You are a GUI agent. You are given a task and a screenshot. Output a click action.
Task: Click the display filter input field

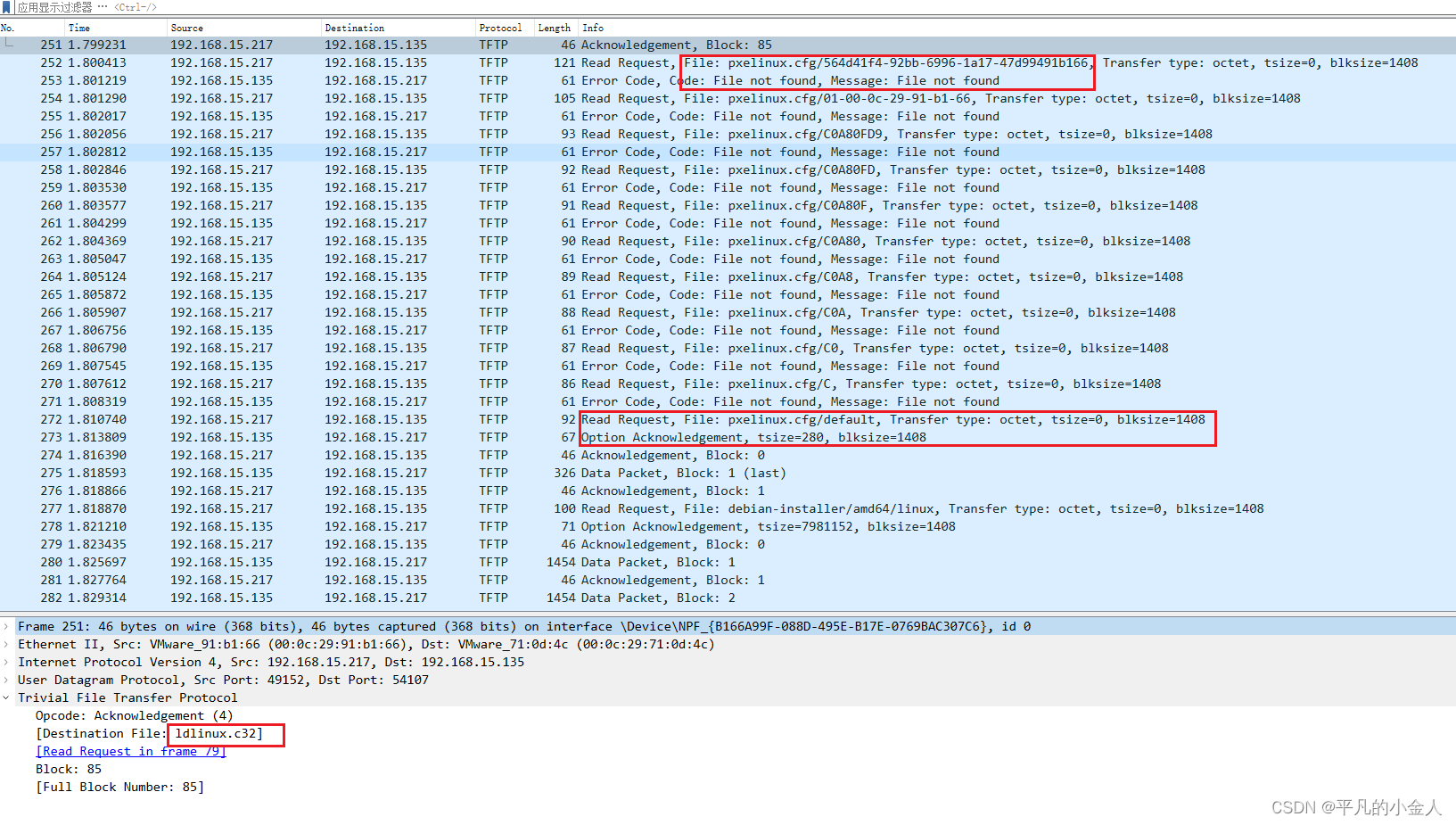735,7
